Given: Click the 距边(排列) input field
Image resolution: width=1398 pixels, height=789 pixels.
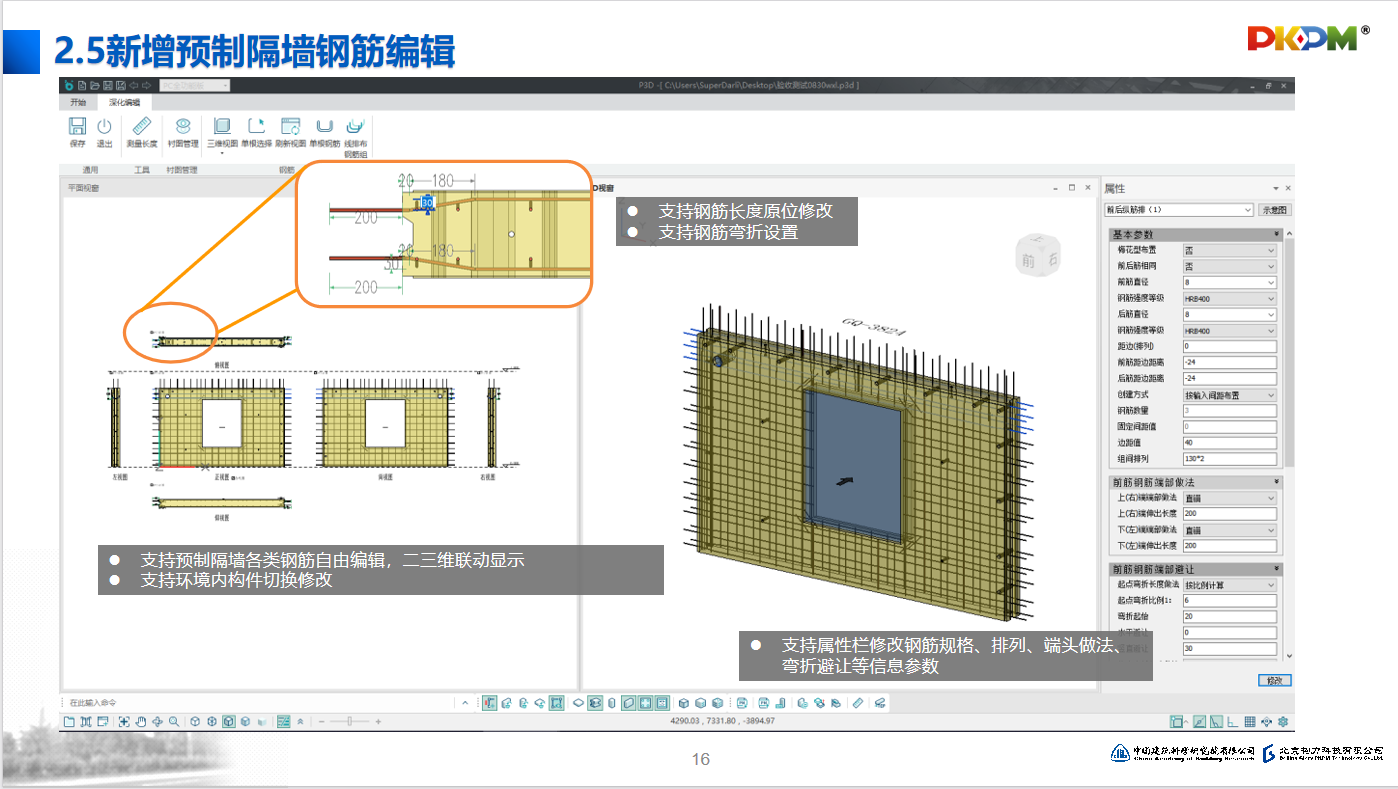Looking at the screenshot, I should coord(1229,346).
